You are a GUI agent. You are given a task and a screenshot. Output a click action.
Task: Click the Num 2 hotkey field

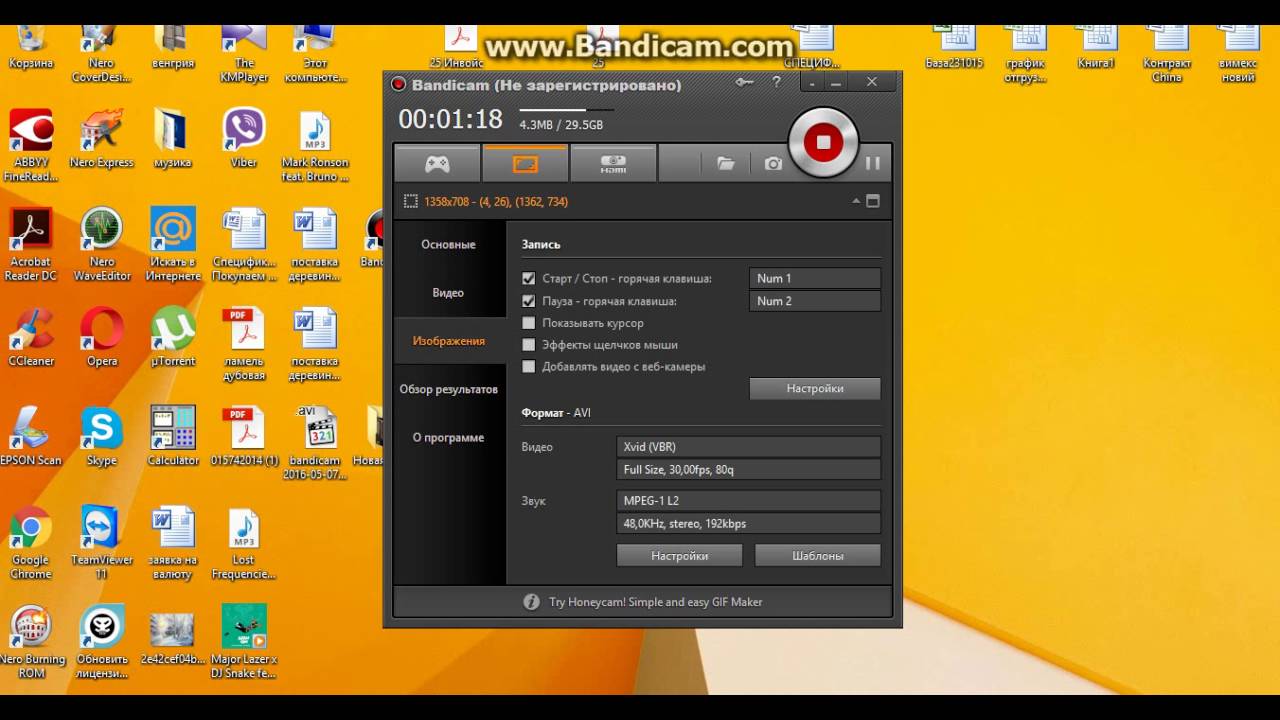pos(815,301)
